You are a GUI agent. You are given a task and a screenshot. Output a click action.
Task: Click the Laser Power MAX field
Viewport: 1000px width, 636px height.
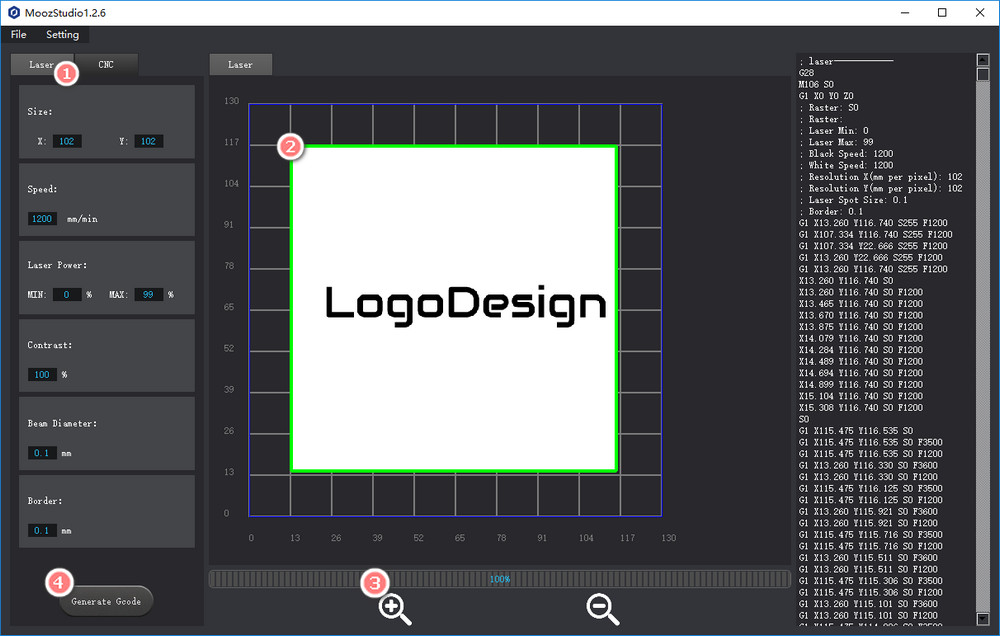pyautogui.click(x=148, y=294)
